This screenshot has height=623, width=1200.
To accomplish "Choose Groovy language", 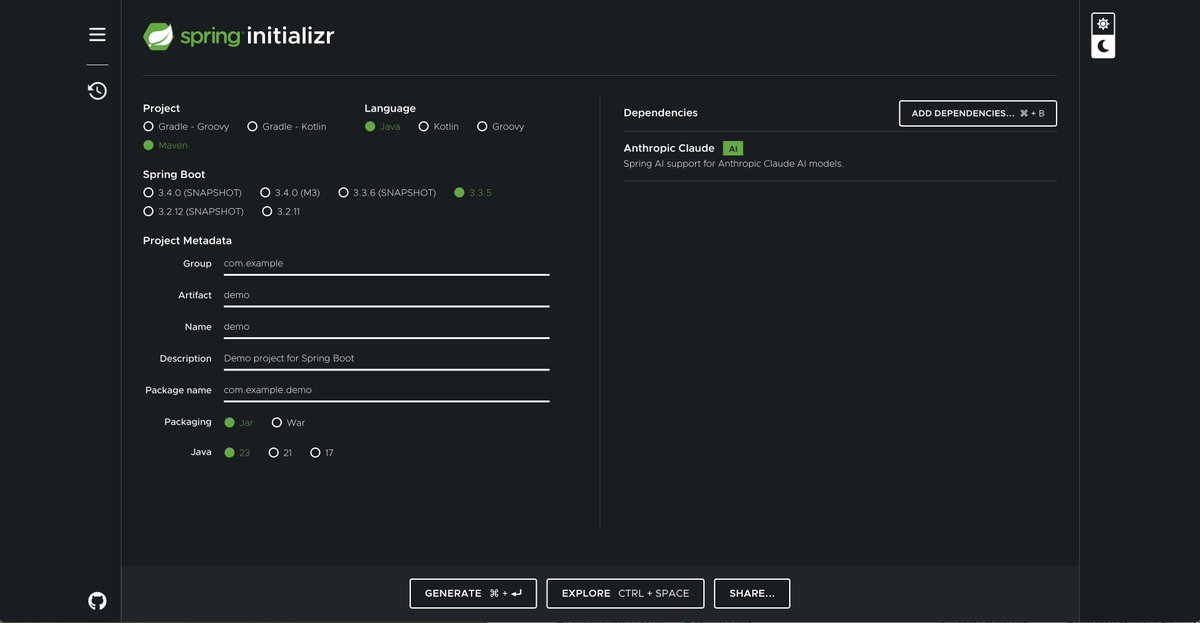I will [500, 127].
